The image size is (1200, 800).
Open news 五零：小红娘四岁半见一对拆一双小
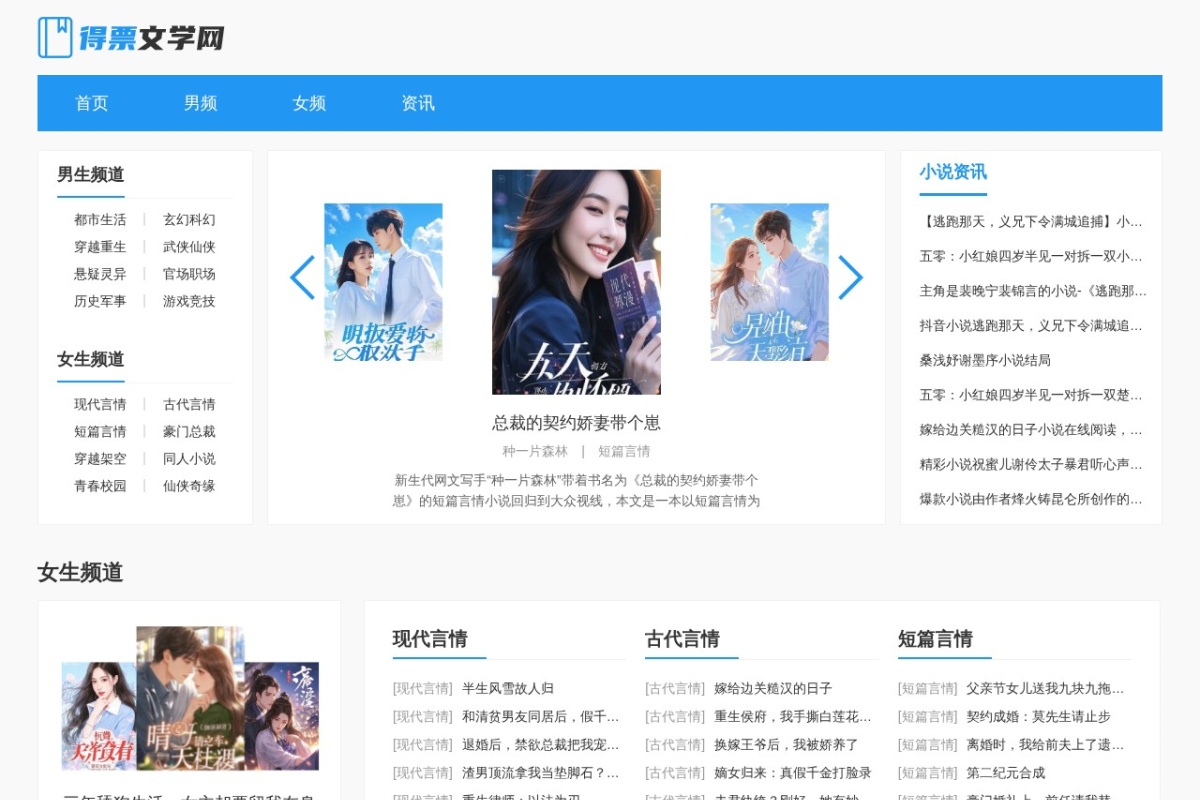pyautogui.click(x=1031, y=256)
